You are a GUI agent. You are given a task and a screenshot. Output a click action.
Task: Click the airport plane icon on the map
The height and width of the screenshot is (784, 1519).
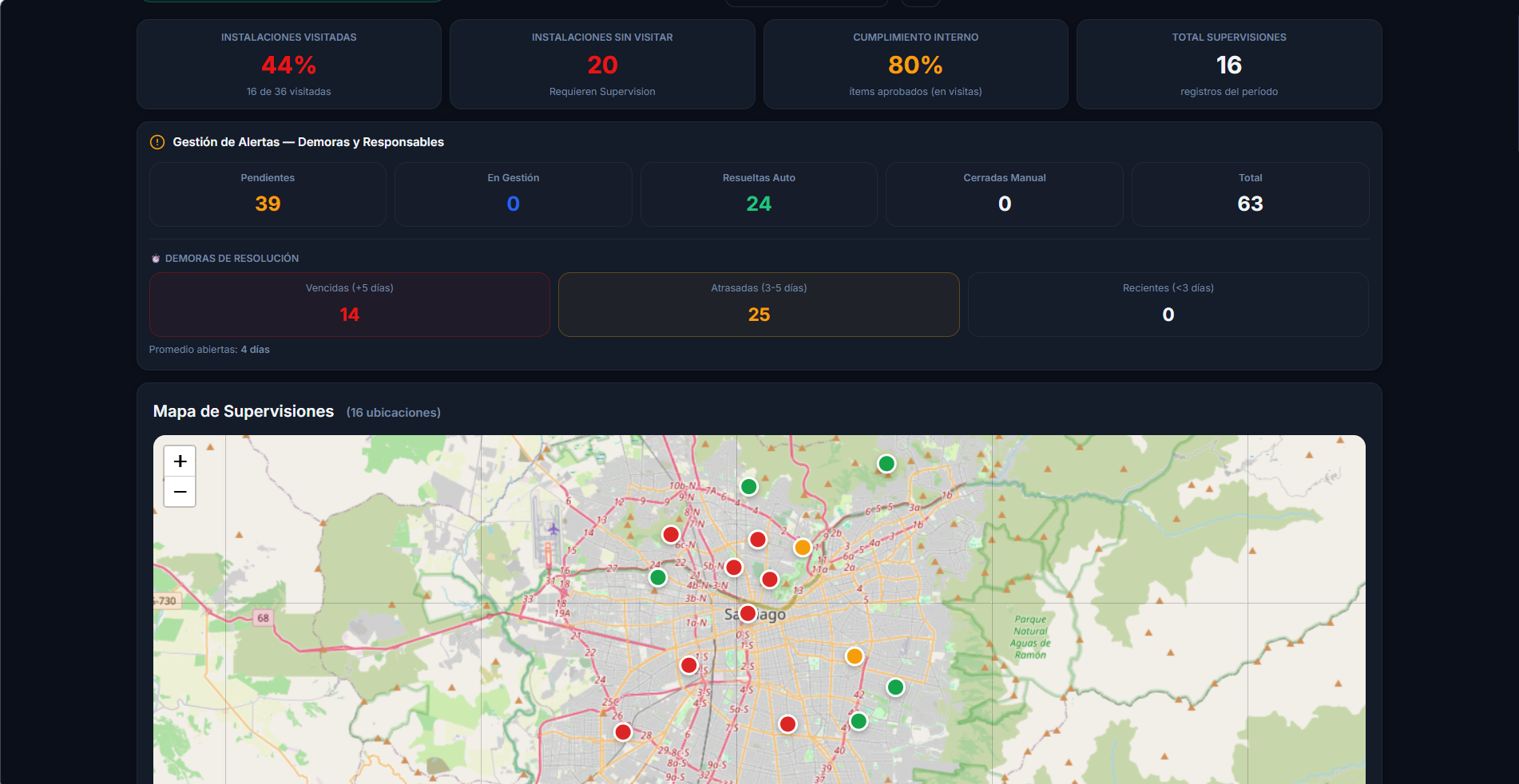click(553, 529)
